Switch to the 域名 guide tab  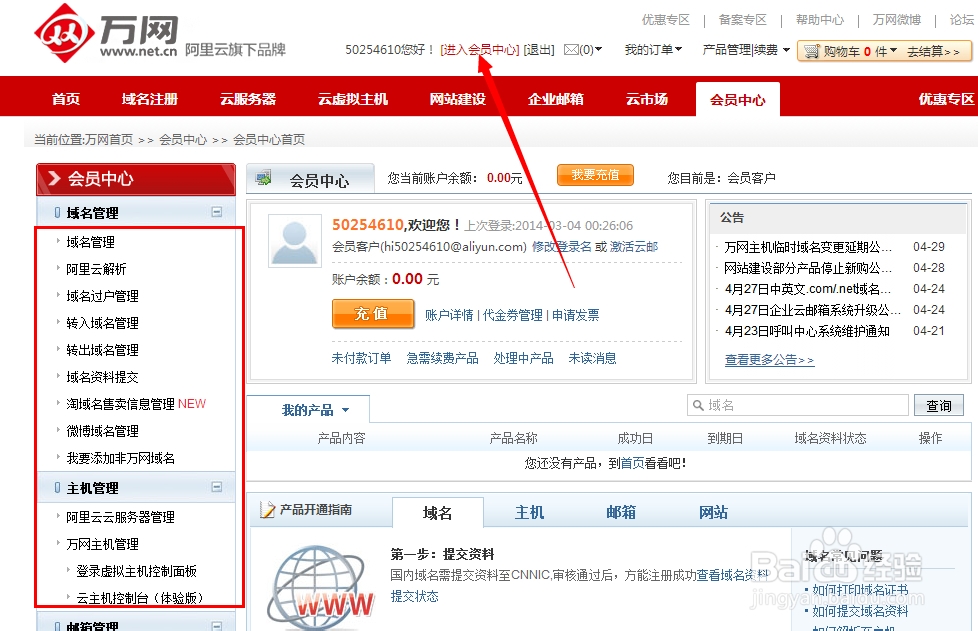click(x=437, y=513)
